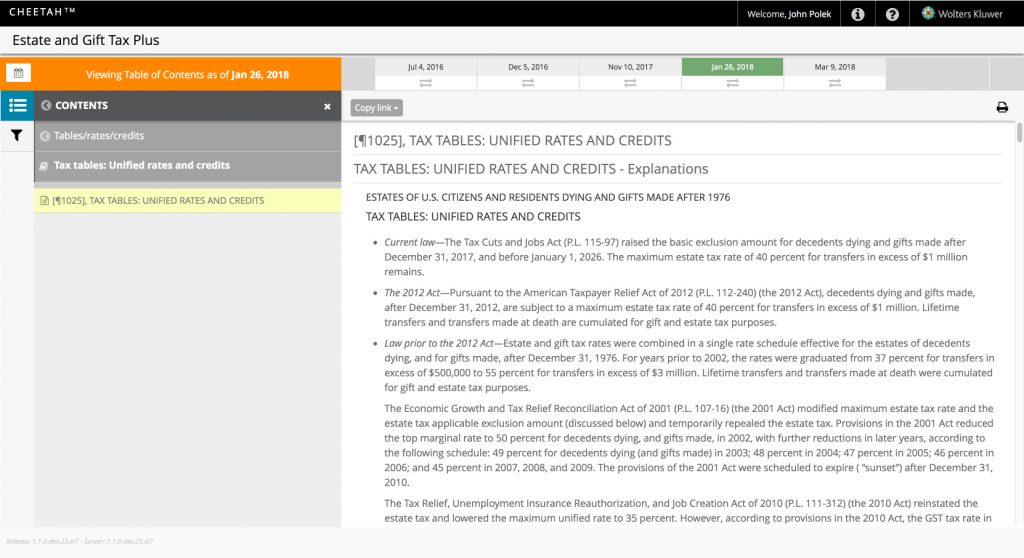Screen dimensions: 1024x558
Task: Click the ¶1025 Tax Tables document heading
Action: click(x=513, y=140)
